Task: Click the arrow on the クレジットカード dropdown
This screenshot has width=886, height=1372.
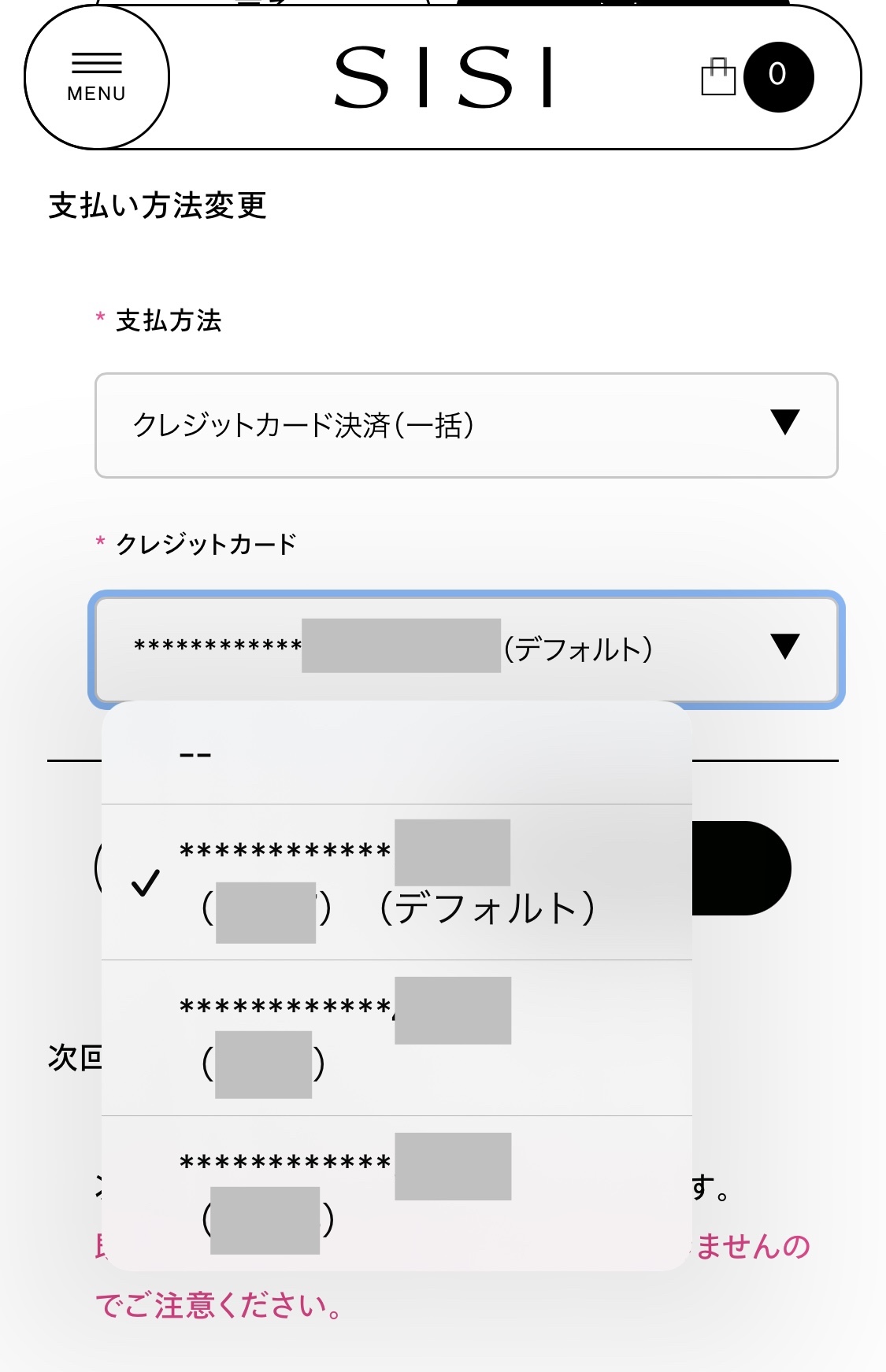Action: click(785, 647)
